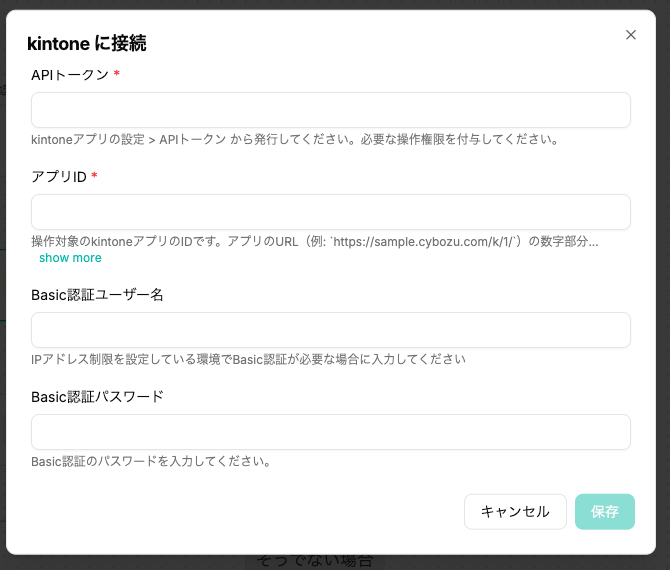Click the そうでない場合 text behind dialog
Viewport: 670px width, 570px height.
click(x=315, y=561)
